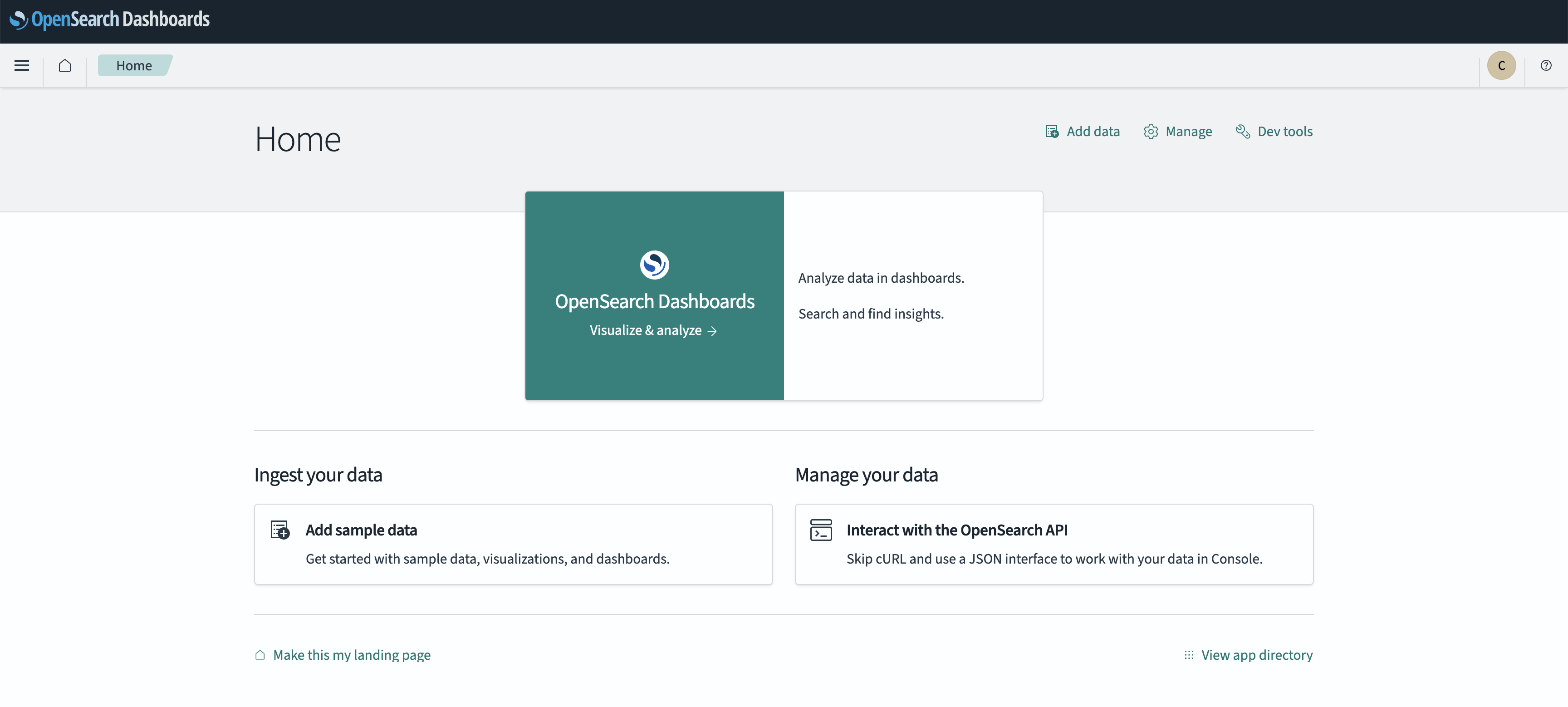The image size is (1568, 707).
Task: Click the Home breadcrumb
Action: click(134, 65)
